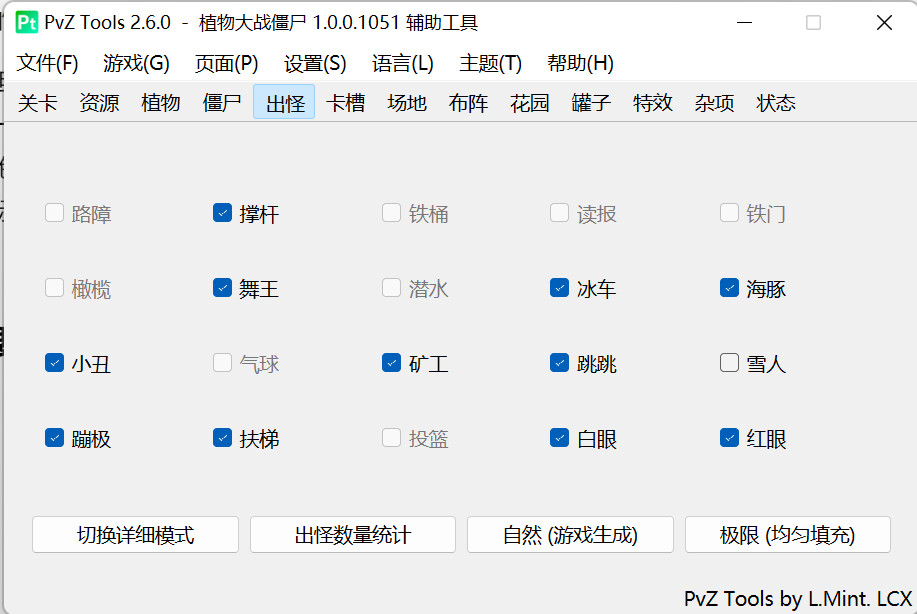Switch to the 杂项 tab
Screen dimensions: 917x614
[x=715, y=103]
